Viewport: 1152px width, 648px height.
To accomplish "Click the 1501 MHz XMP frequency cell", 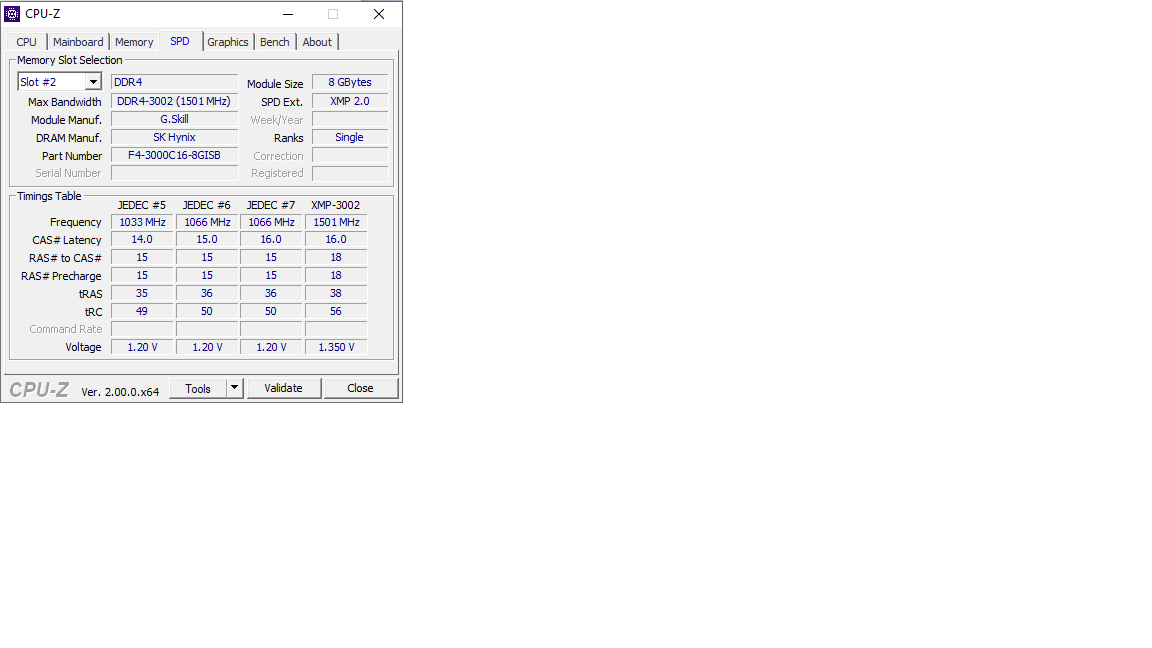I will click(x=336, y=222).
